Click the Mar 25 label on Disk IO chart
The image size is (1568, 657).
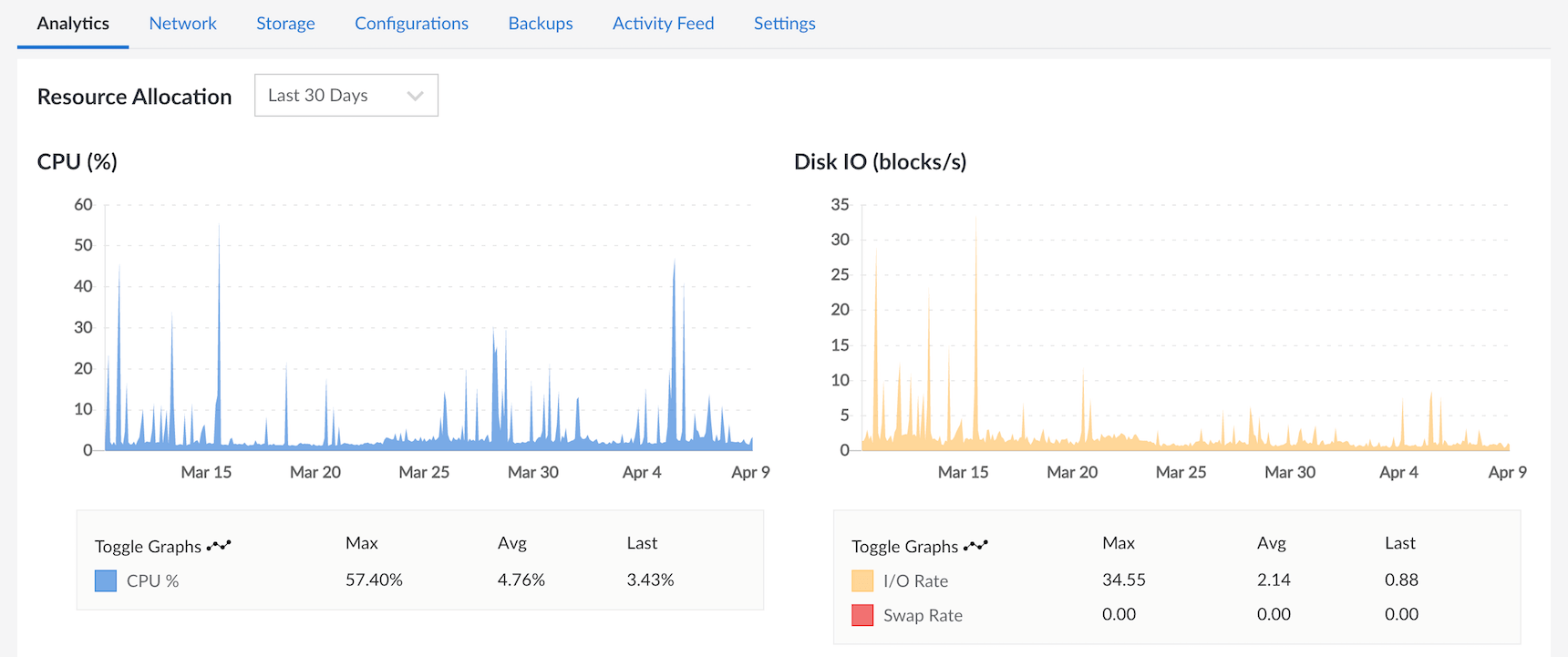tap(1181, 472)
